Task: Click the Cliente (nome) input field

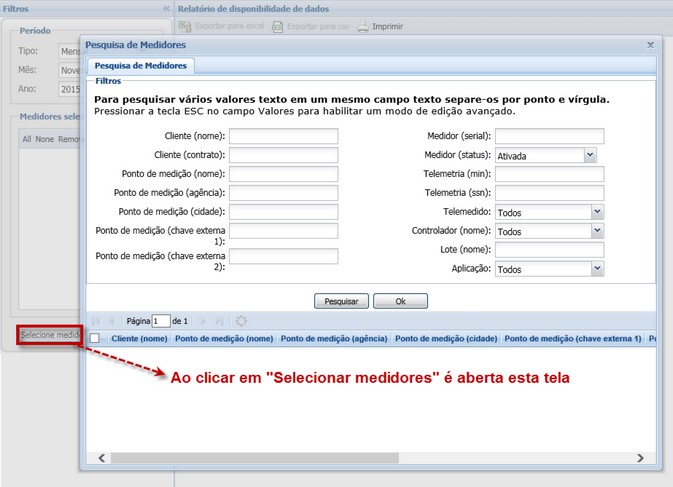Action: (283, 136)
